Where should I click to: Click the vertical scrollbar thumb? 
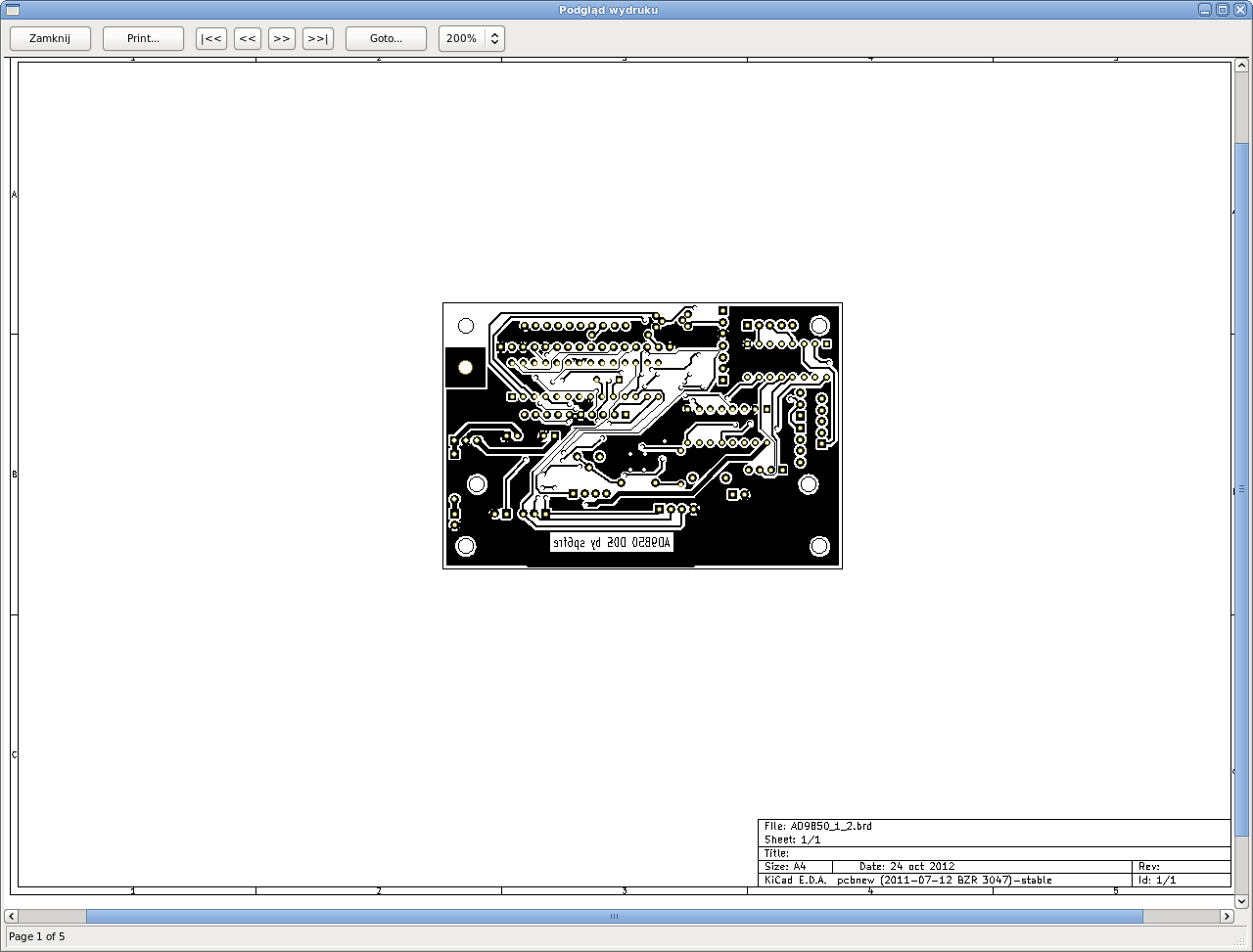pyautogui.click(x=1241, y=489)
